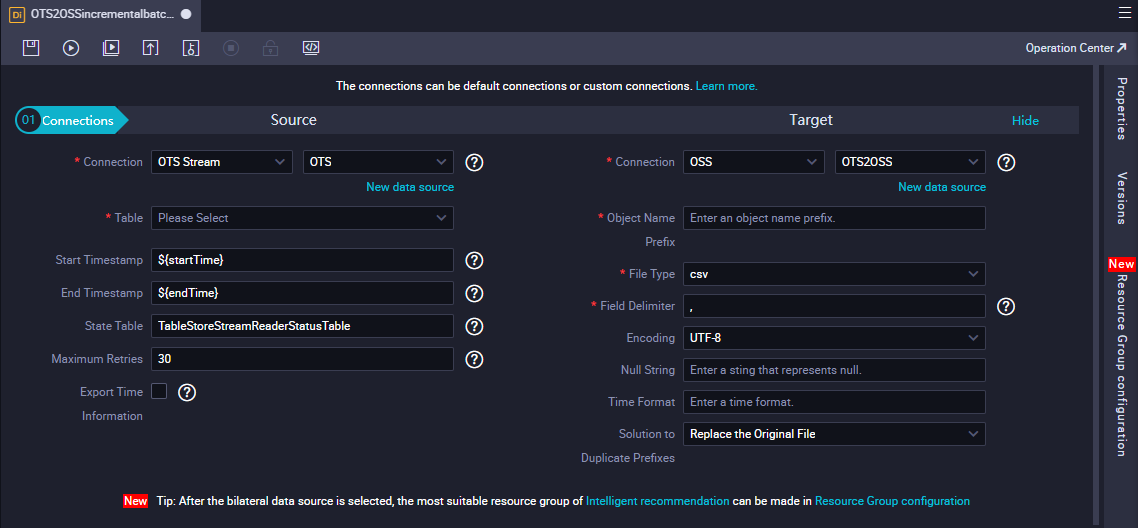Viewport: 1138px width, 528px height.
Task: Click the 'Learn more.' link
Action: [x=726, y=86]
